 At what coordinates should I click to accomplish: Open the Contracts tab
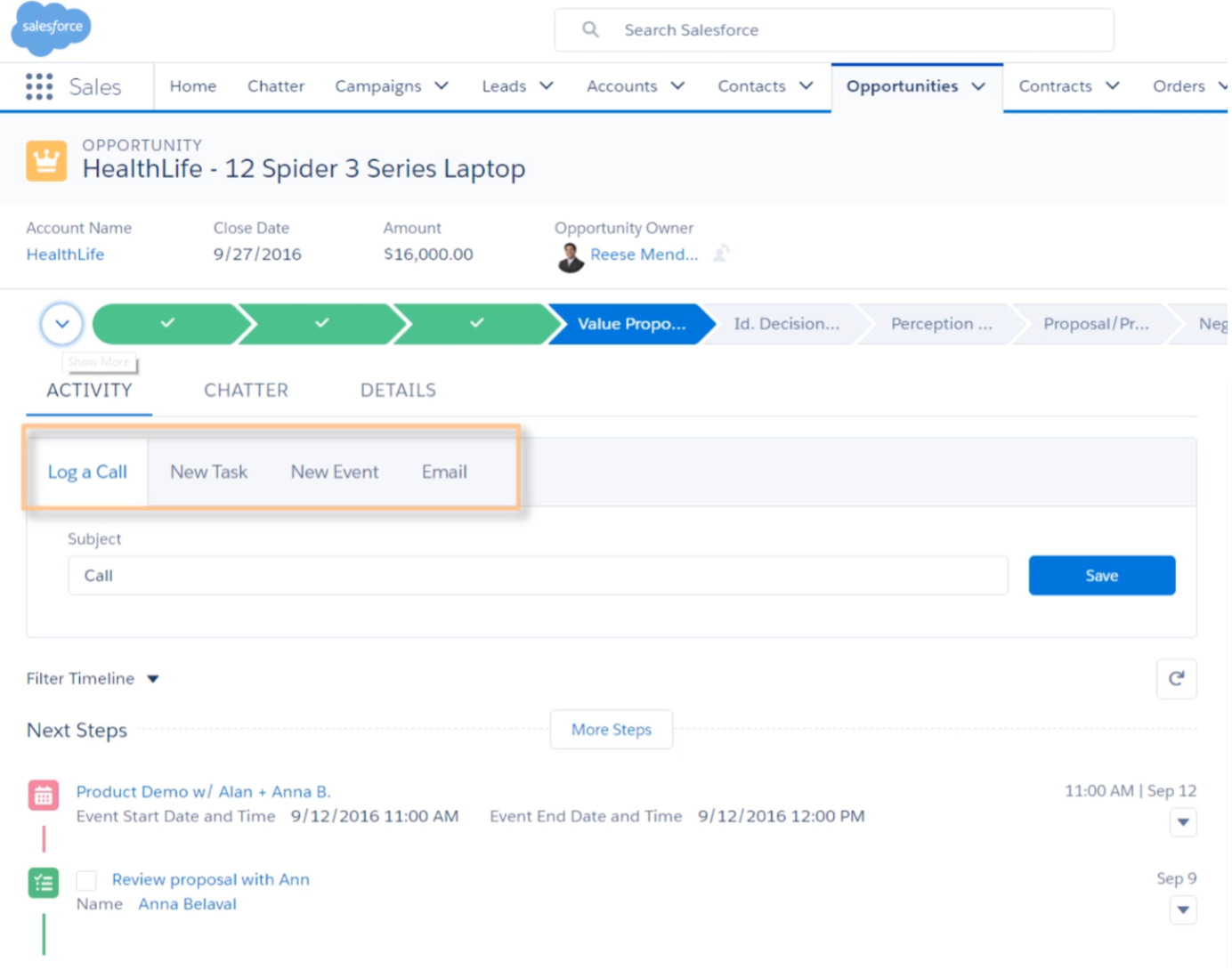pyautogui.click(x=1055, y=86)
